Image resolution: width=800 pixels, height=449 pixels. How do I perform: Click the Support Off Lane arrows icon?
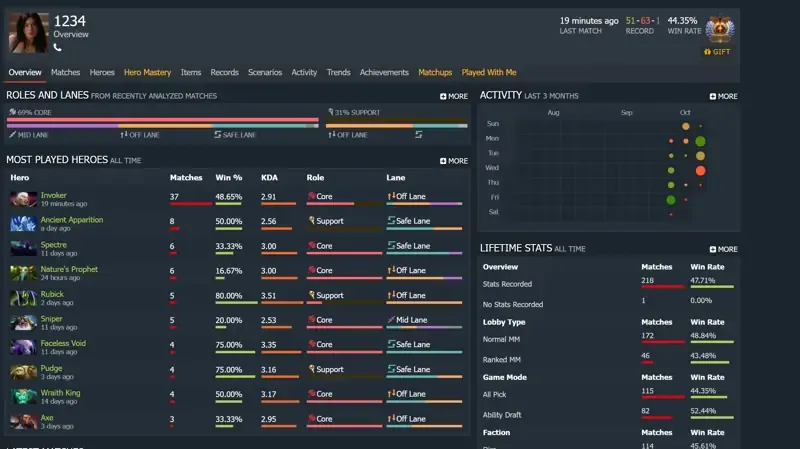point(332,135)
